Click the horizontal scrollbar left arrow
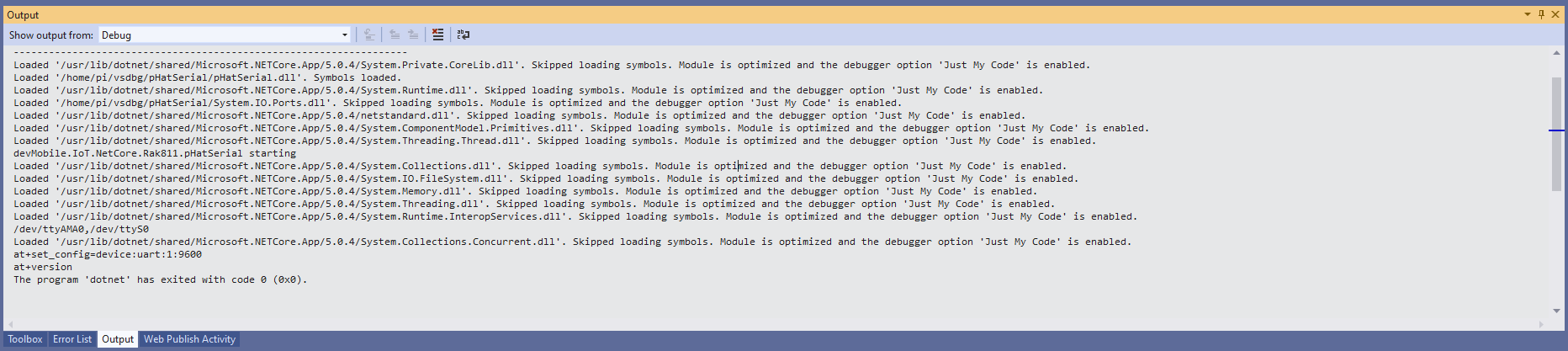The image size is (1568, 351). [10, 324]
